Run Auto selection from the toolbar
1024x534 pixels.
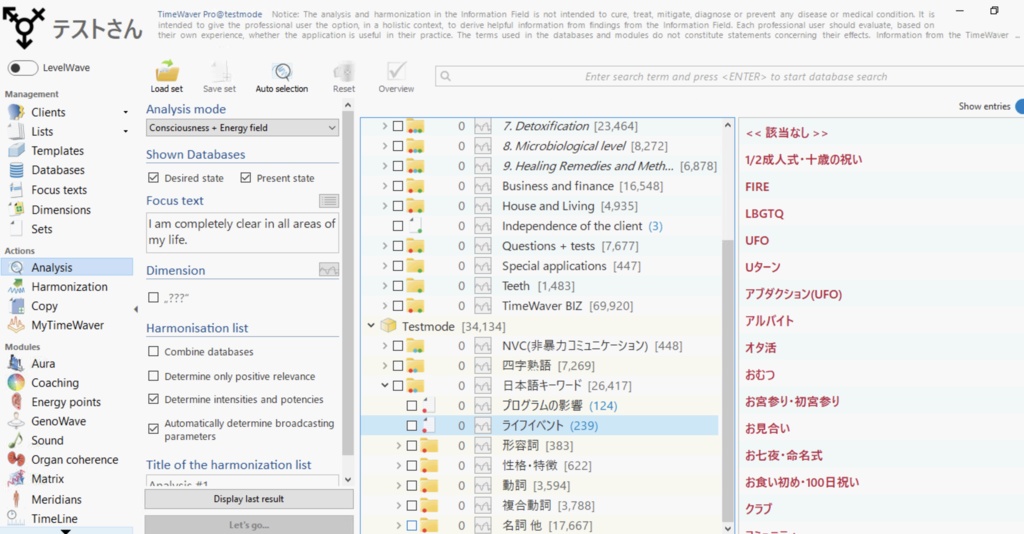281,77
